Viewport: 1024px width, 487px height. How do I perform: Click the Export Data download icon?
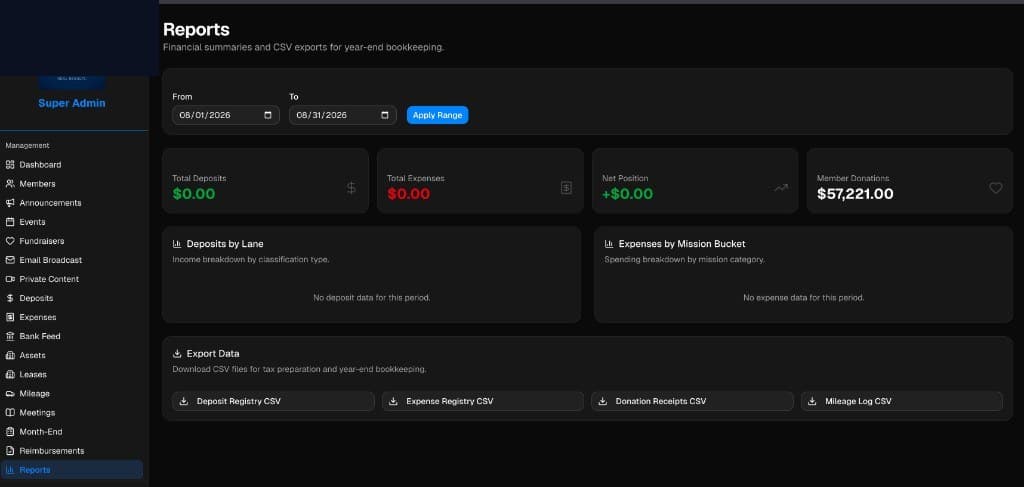[177, 353]
